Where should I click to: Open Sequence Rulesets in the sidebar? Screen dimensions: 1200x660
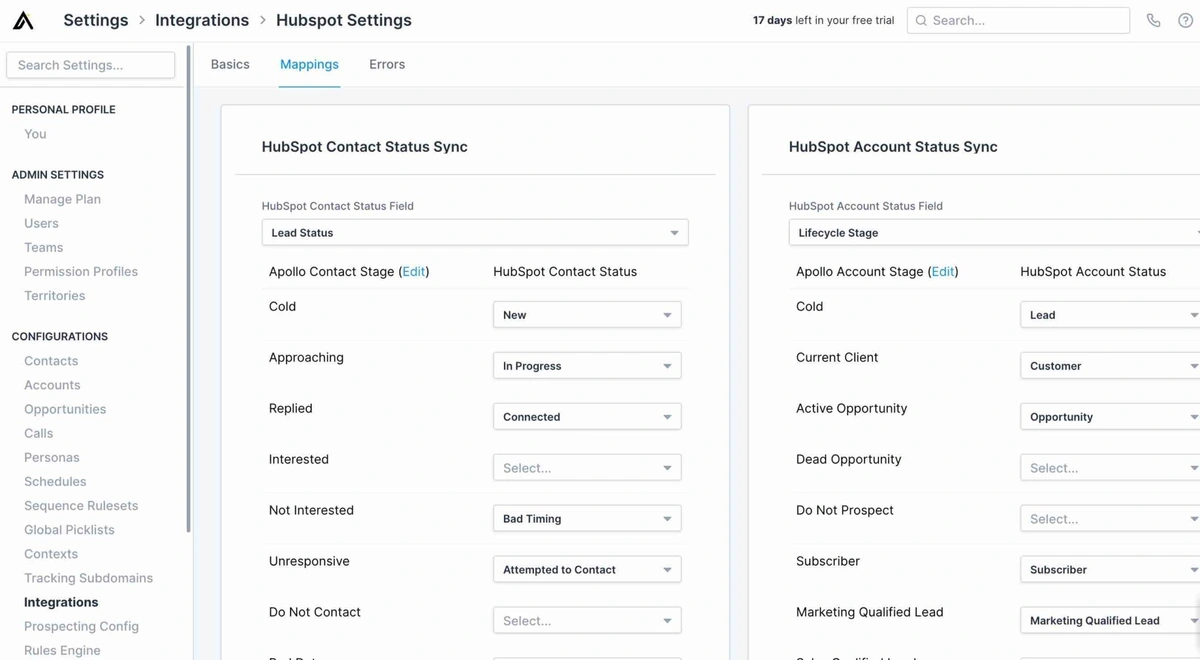(x=81, y=506)
